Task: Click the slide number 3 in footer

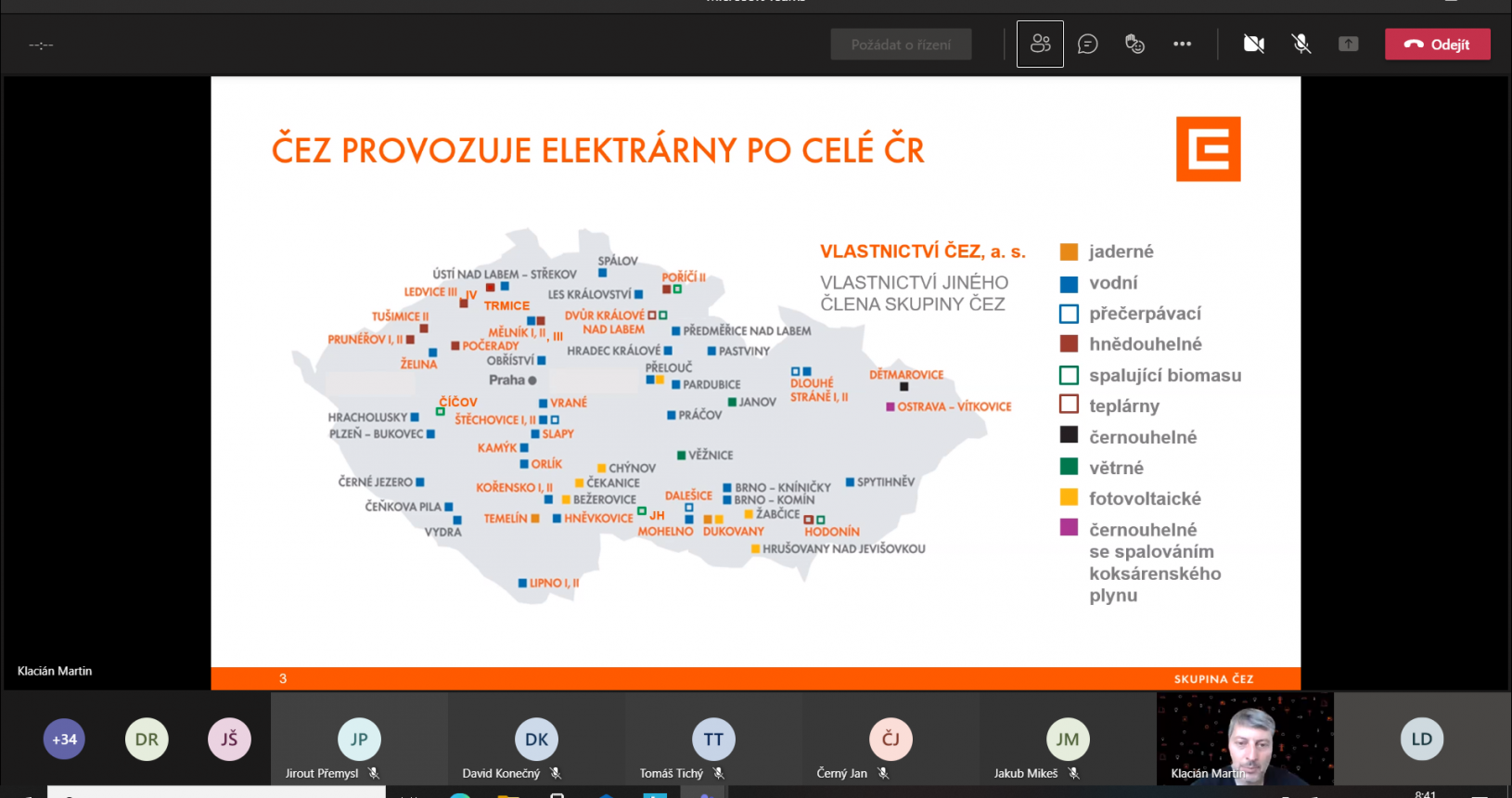Action: (283, 679)
